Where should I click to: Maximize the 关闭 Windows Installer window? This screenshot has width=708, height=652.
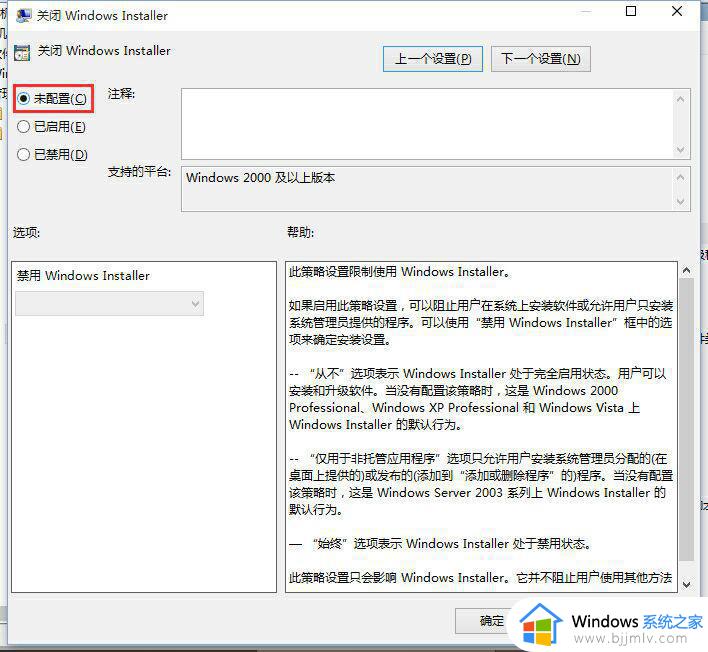coord(631,11)
